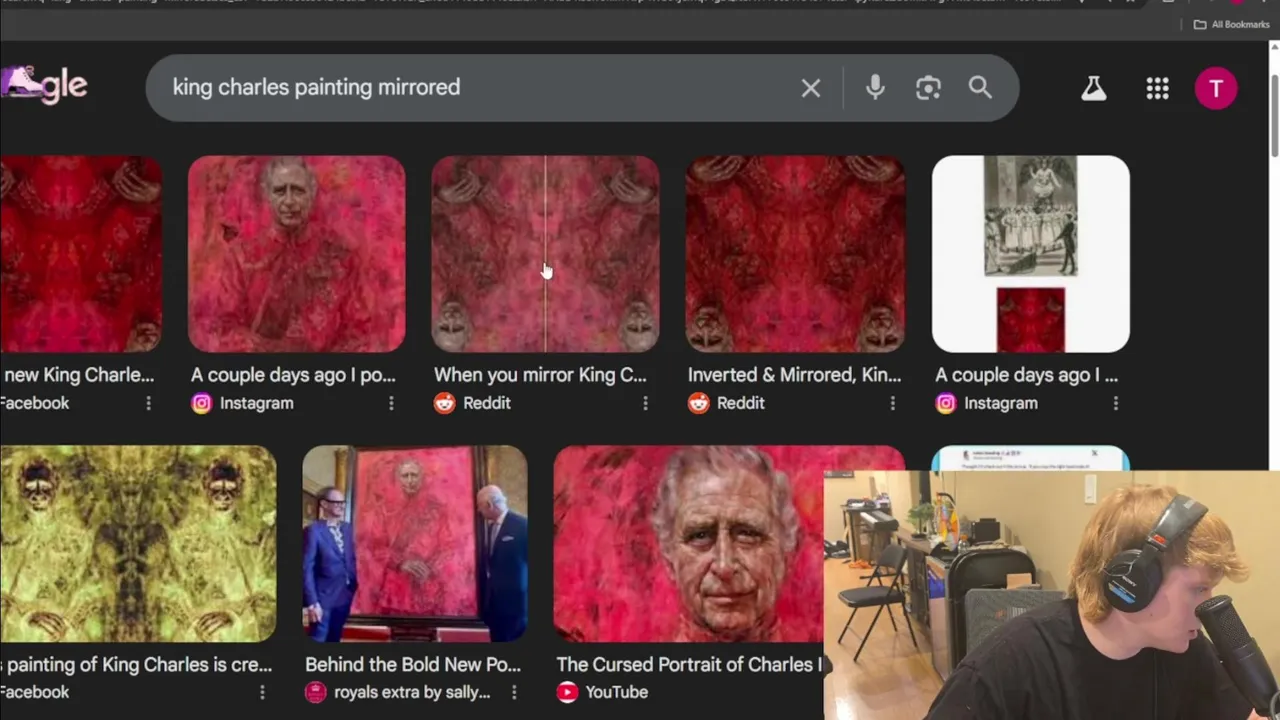Open more options for 'A couple days ago I ...' result
The image size is (1280, 720).
point(1116,403)
